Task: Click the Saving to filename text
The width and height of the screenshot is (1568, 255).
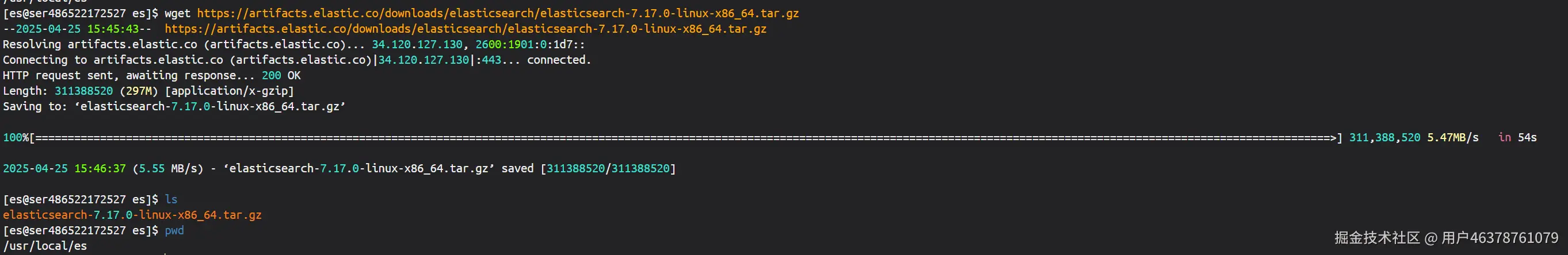Action: point(210,107)
